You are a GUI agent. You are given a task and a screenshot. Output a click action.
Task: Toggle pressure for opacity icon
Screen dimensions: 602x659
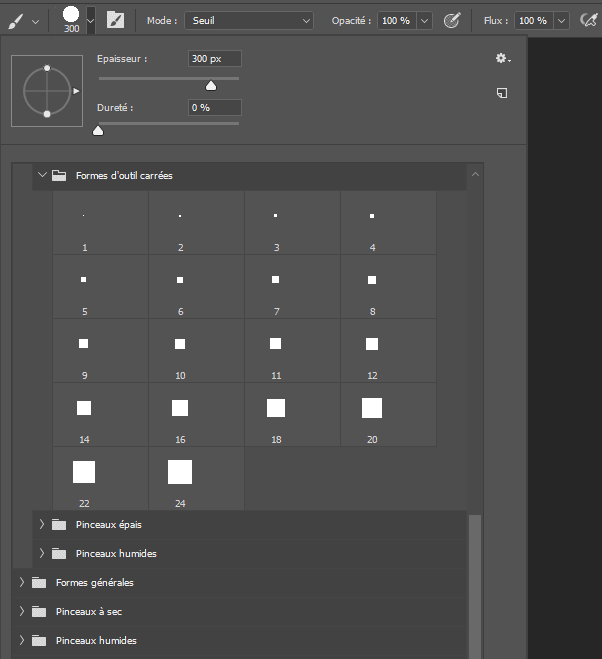(452, 20)
